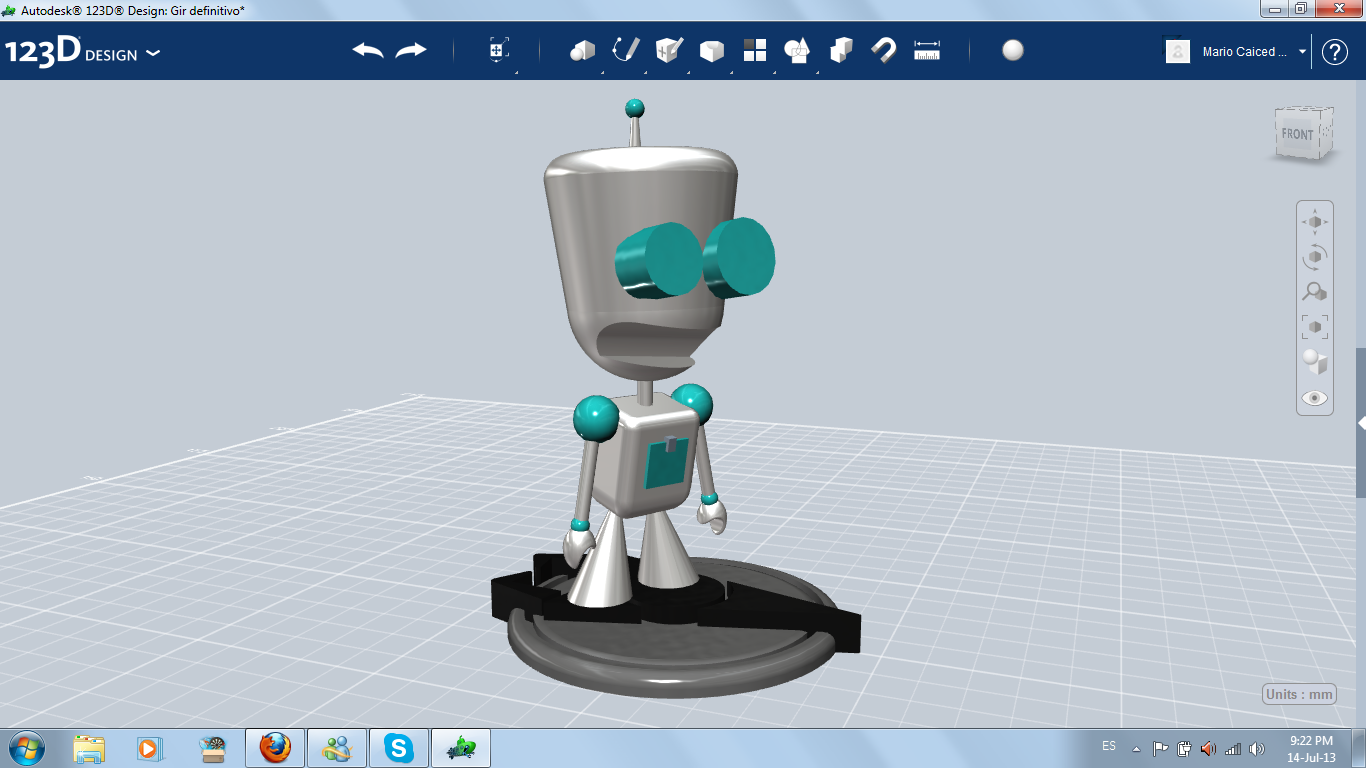Viewport: 1366px width, 768px height.
Task: Toggle the materials and outlines display mode
Action: coord(1315,361)
